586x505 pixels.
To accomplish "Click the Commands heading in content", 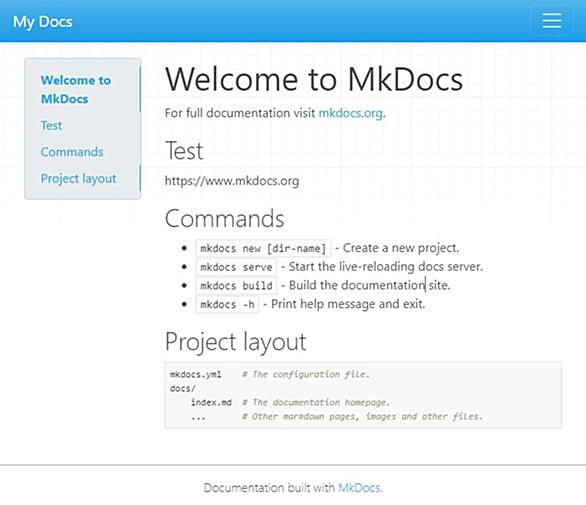I will [224, 219].
